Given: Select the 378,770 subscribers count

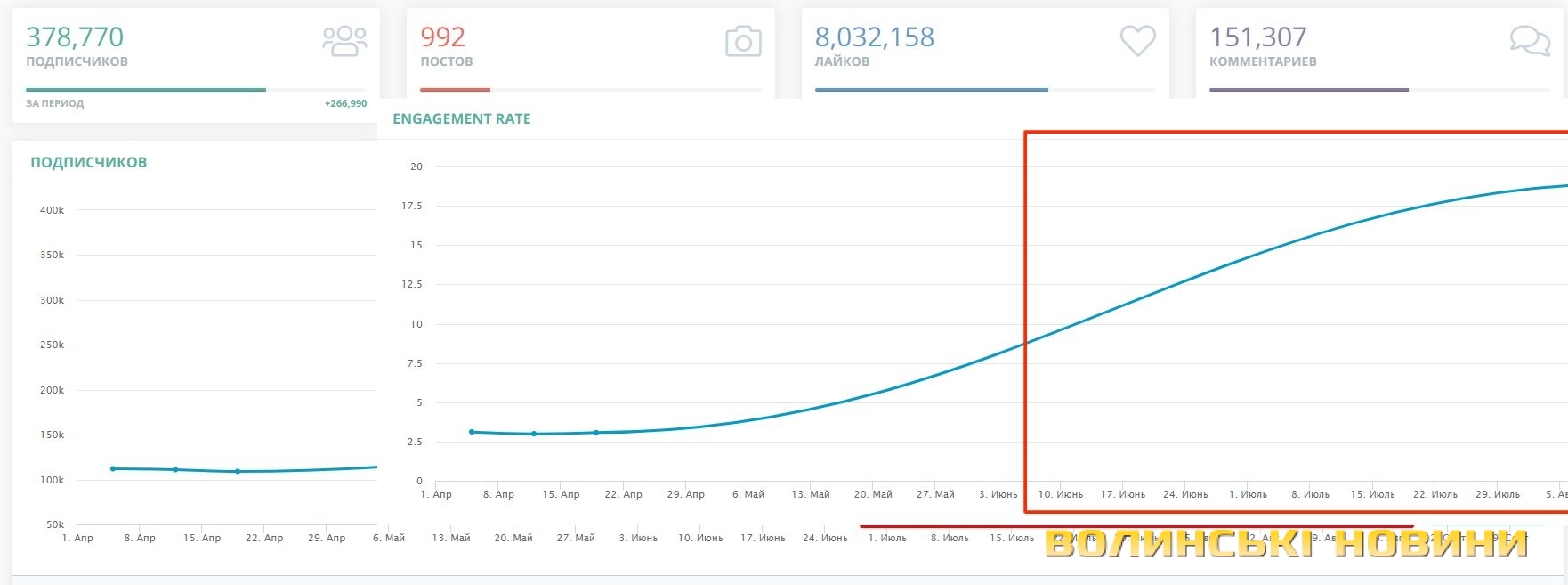Looking at the screenshot, I should pos(75,37).
